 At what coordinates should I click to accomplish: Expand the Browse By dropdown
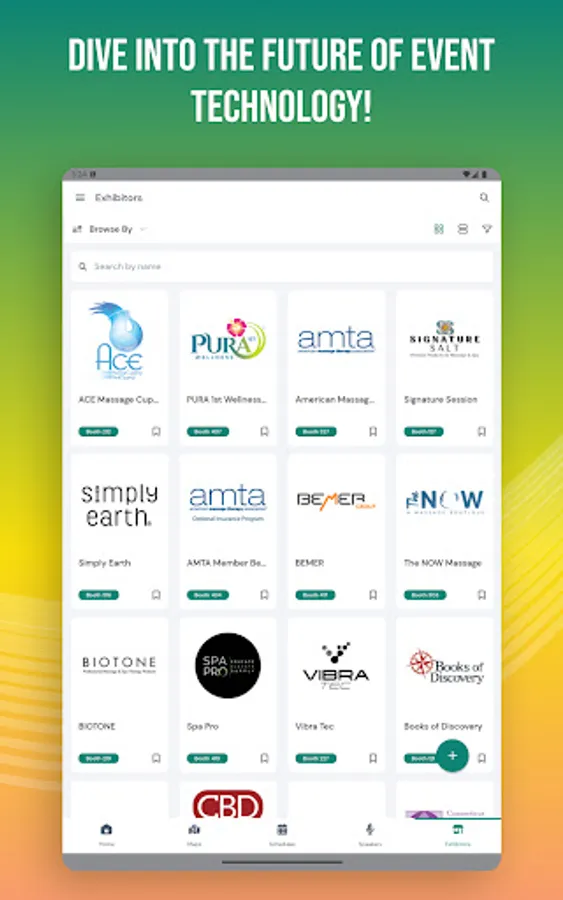point(111,229)
